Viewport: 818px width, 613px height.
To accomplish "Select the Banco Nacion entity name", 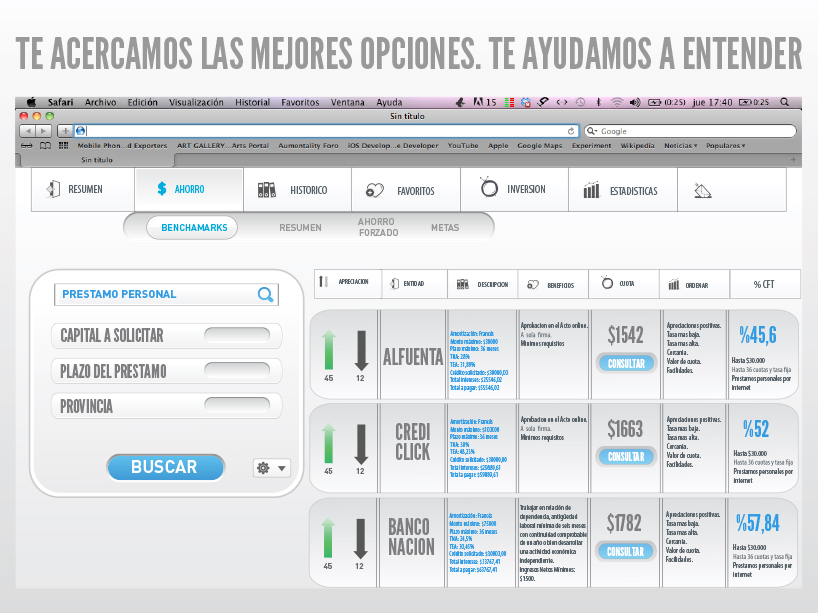I will pyautogui.click(x=411, y=537).
